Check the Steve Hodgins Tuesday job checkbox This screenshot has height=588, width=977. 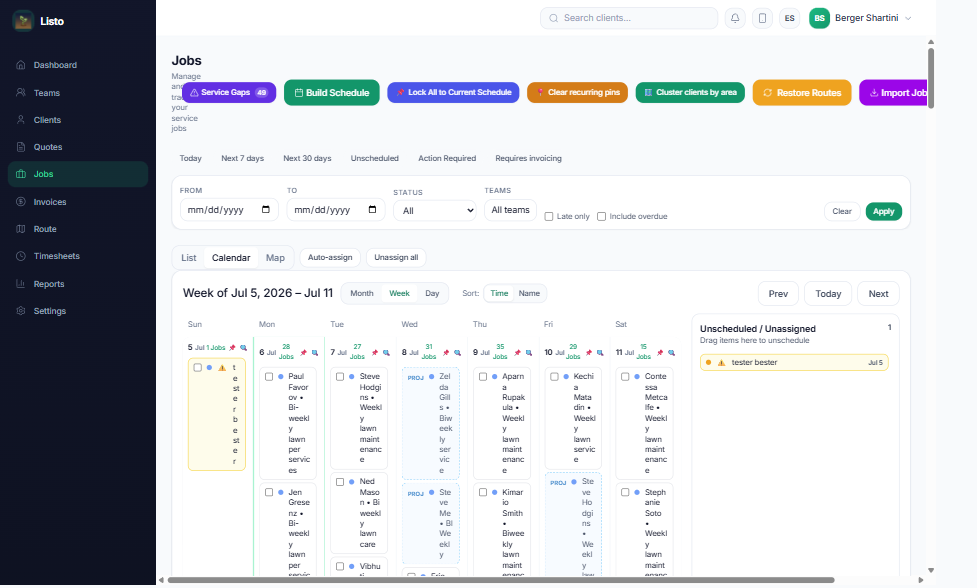coord(340,377)
